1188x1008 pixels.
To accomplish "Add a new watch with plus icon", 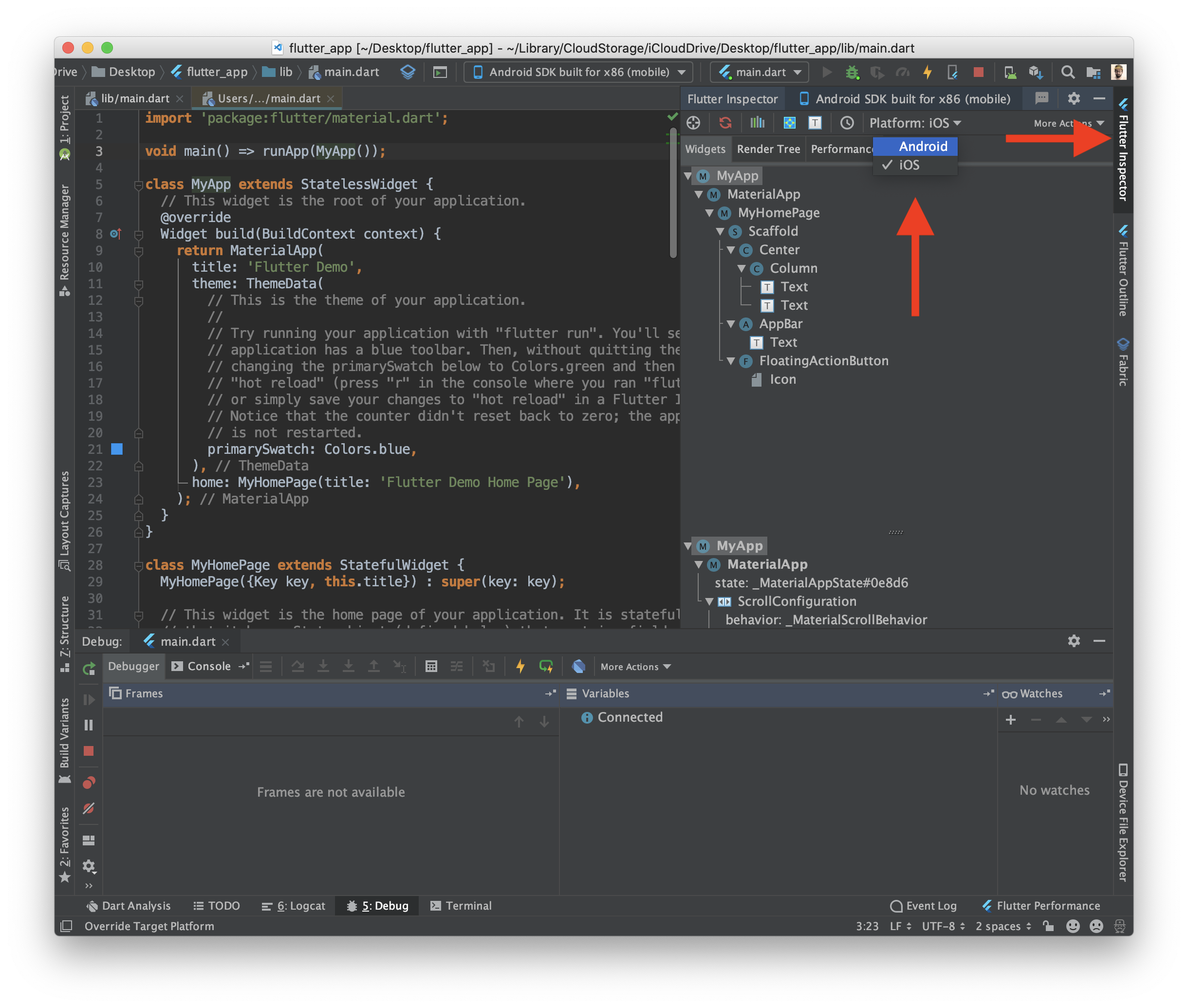I will [1010, 719].
